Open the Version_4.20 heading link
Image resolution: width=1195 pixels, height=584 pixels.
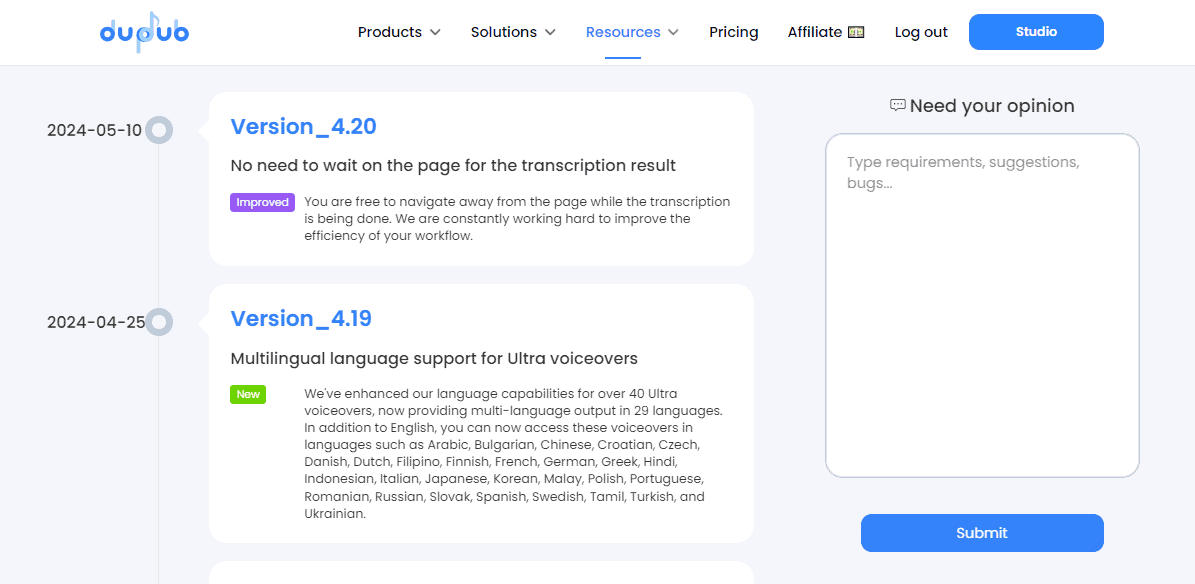pyautogui.click(x=303, y=126)
